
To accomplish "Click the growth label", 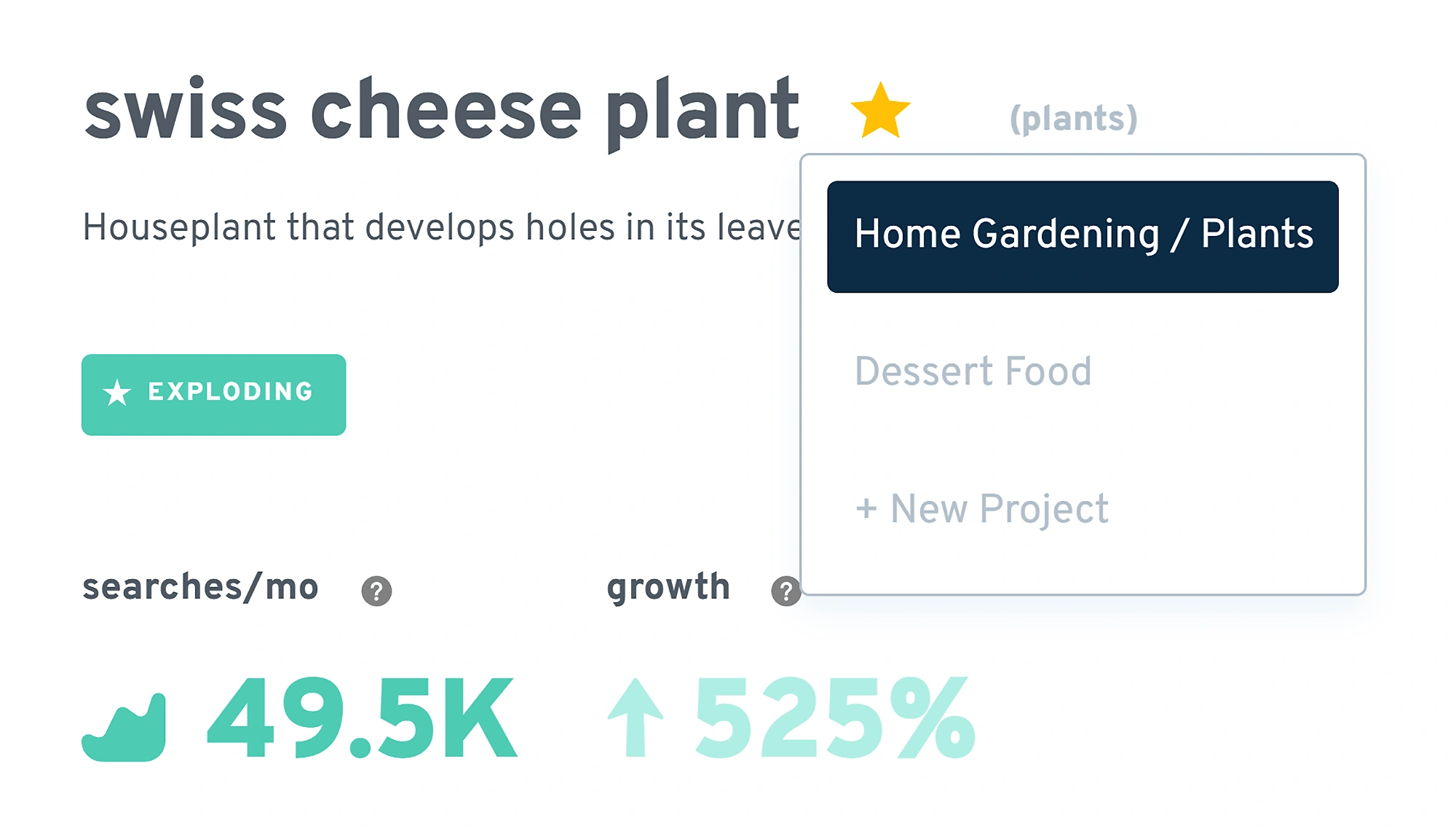I will click(668, 588).
